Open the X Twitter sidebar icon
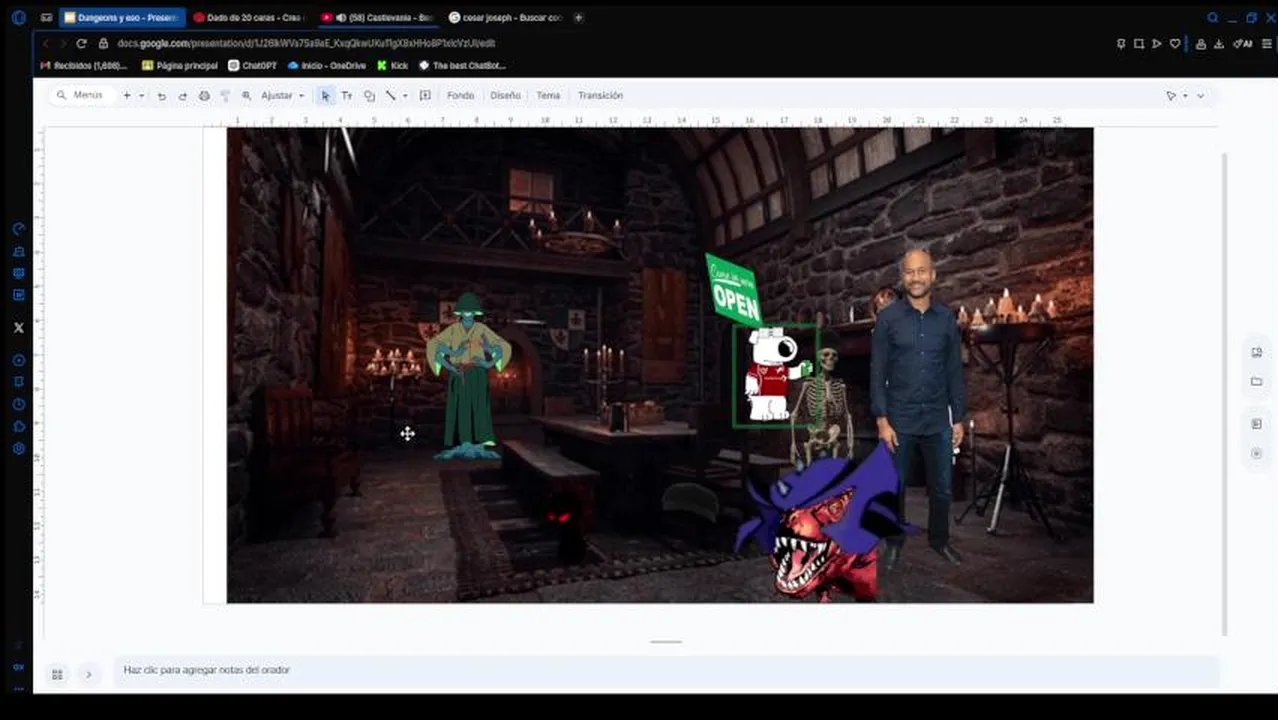Viewport: 1278px width, 720px height. (18, 327)
